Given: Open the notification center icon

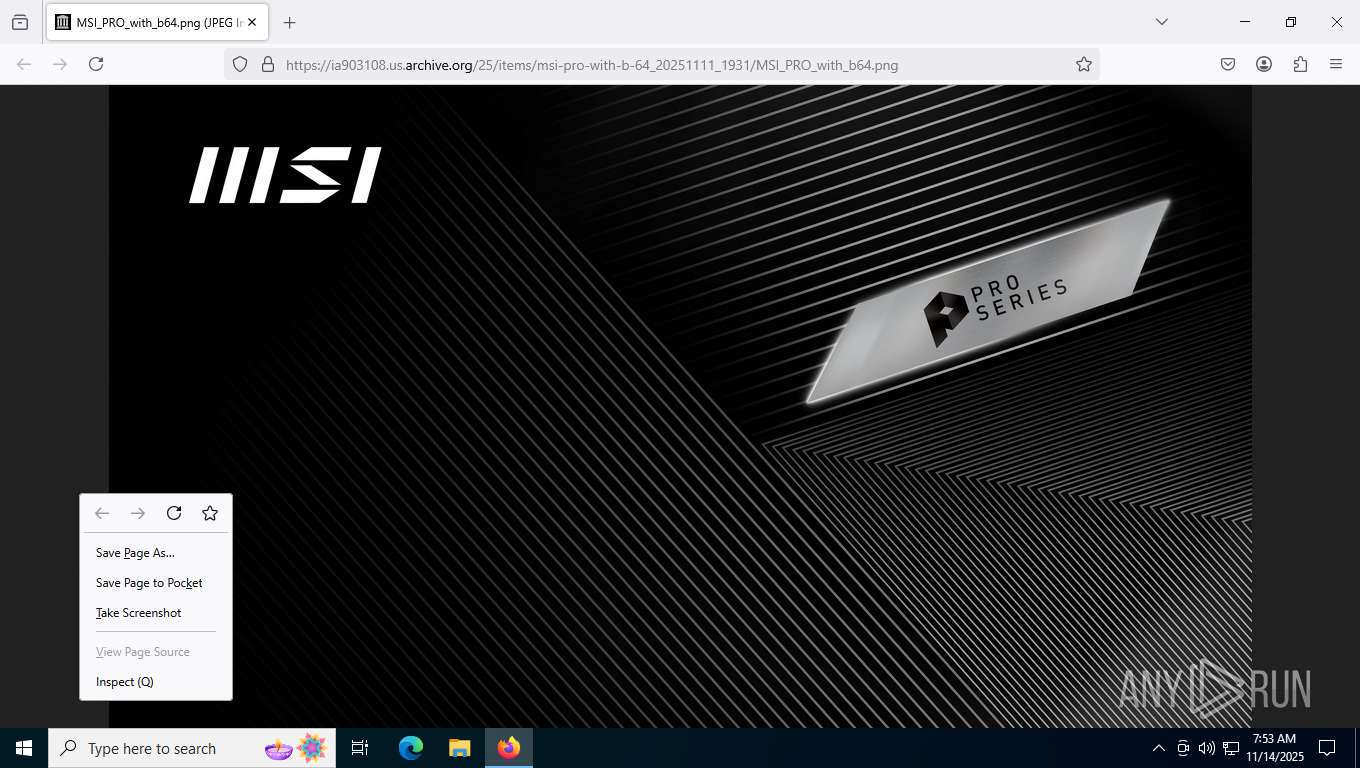Looking at the screenshot, I should 1328,748.
